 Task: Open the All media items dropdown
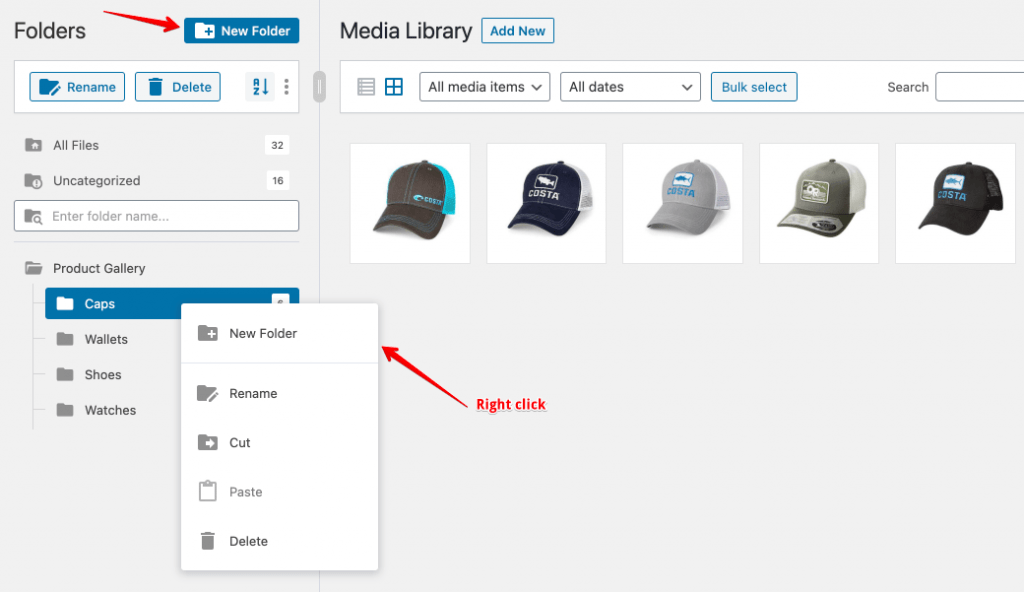coord(484,86)
